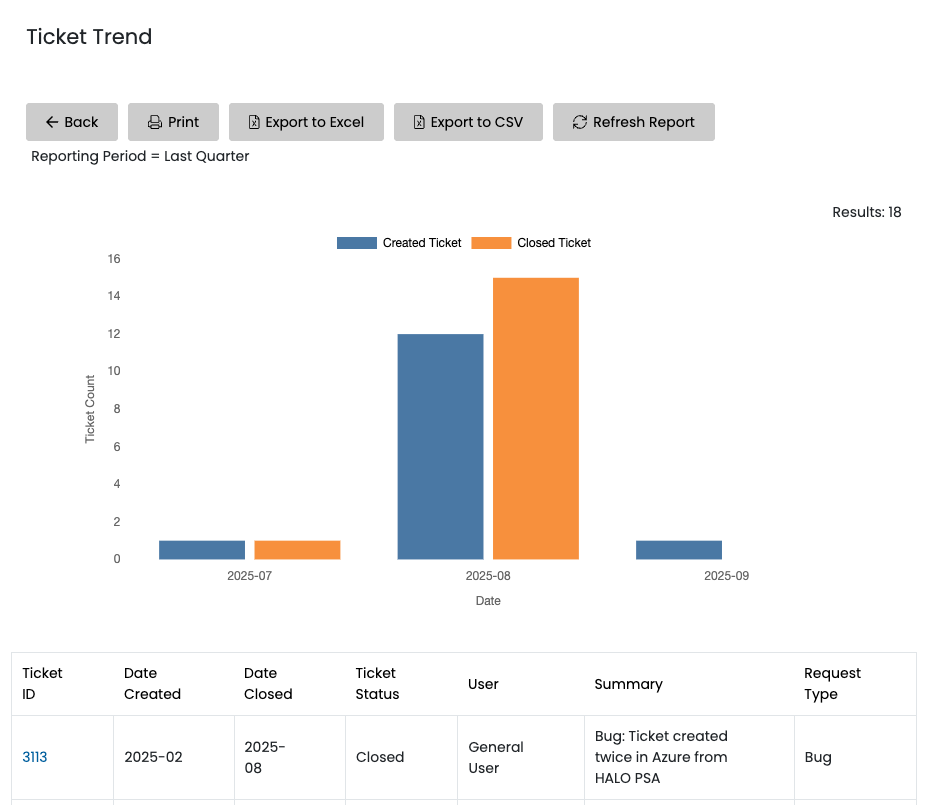Screen dimensions: 938x805
Task: Click the Request Type column header
Action: [832, 684]
